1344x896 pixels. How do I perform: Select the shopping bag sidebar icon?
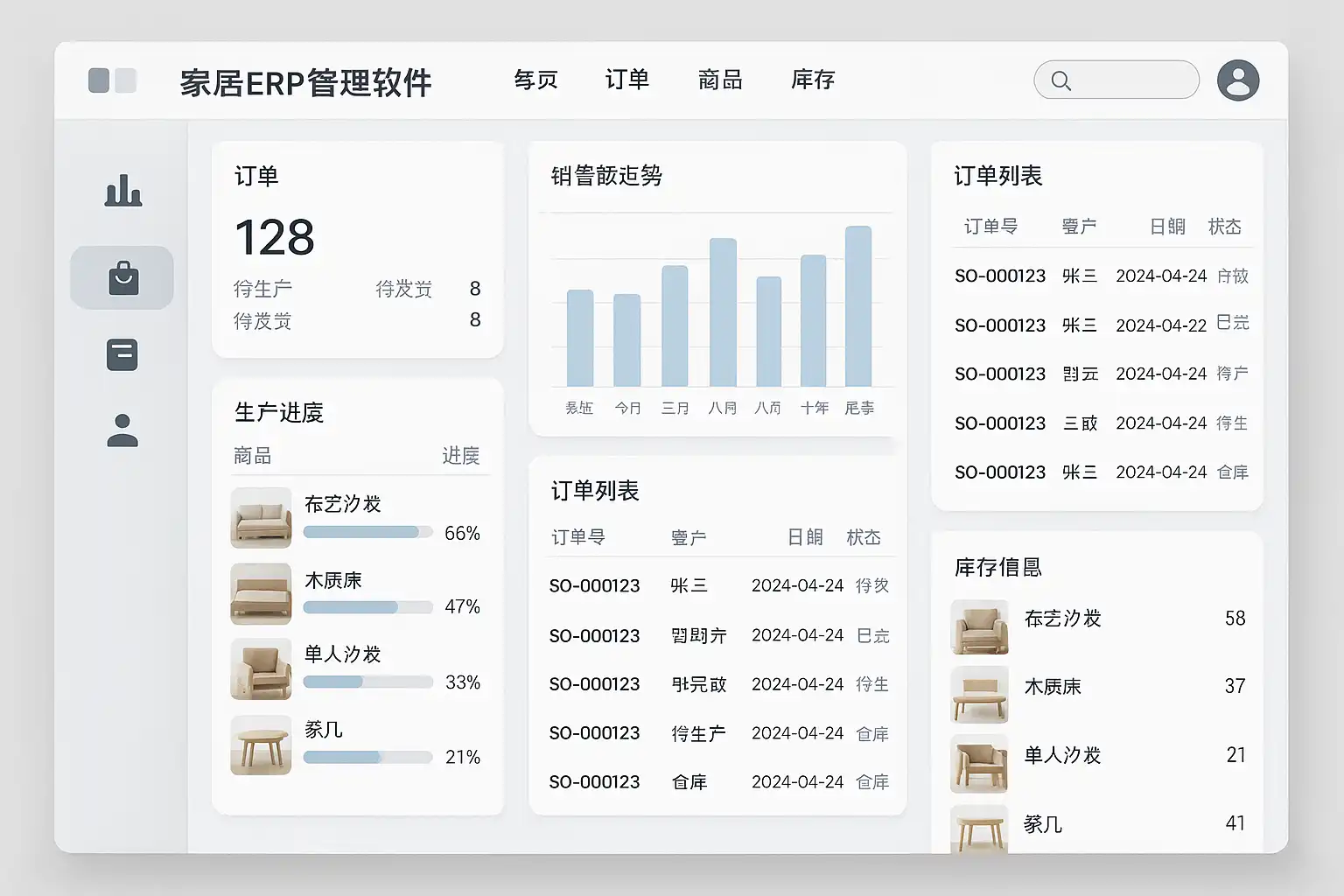pyautogui.click(x=122, y=278)
